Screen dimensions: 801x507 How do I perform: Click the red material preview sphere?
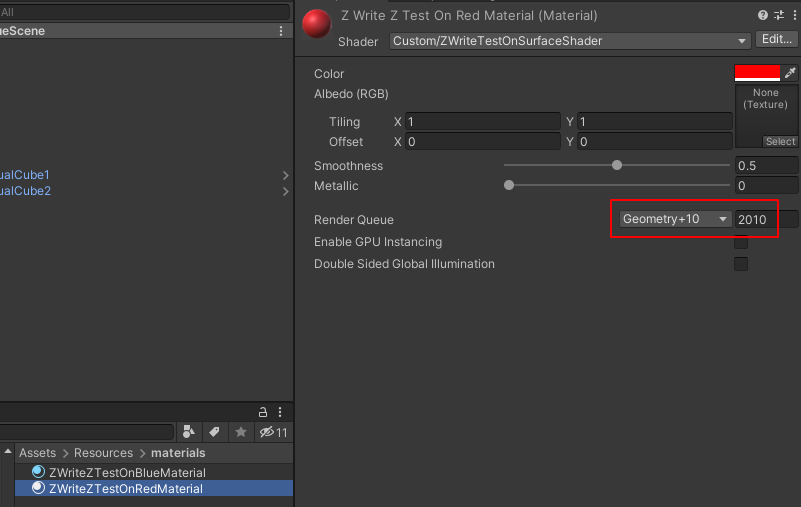[317, 24]
